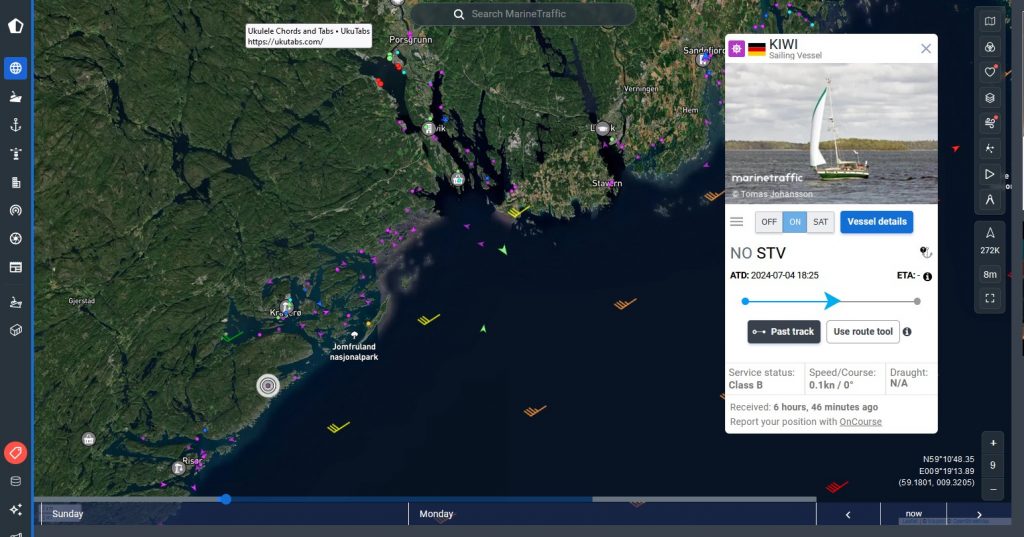Select the ON tracking option
The image size is (1024, 537).
[794, 222]
